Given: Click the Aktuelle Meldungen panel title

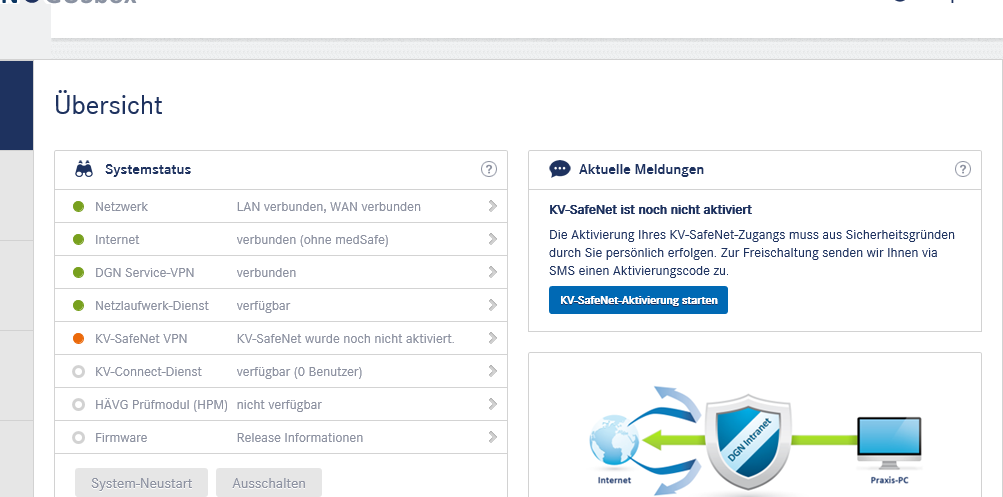Looking at the screenshot, I should pyautogui.click(x=642, y=170).
